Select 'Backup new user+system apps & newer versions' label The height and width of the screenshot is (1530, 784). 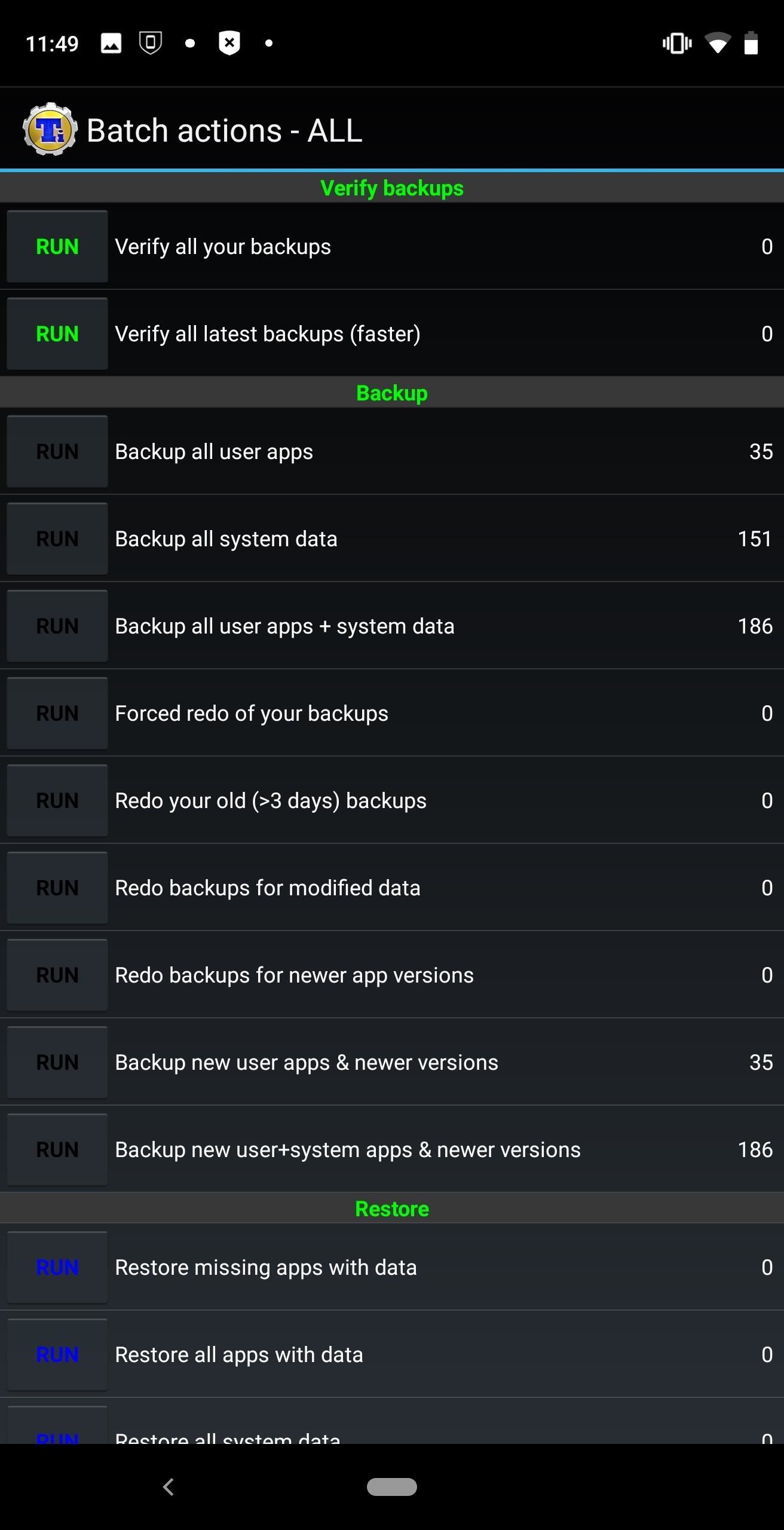point(348,1150)
